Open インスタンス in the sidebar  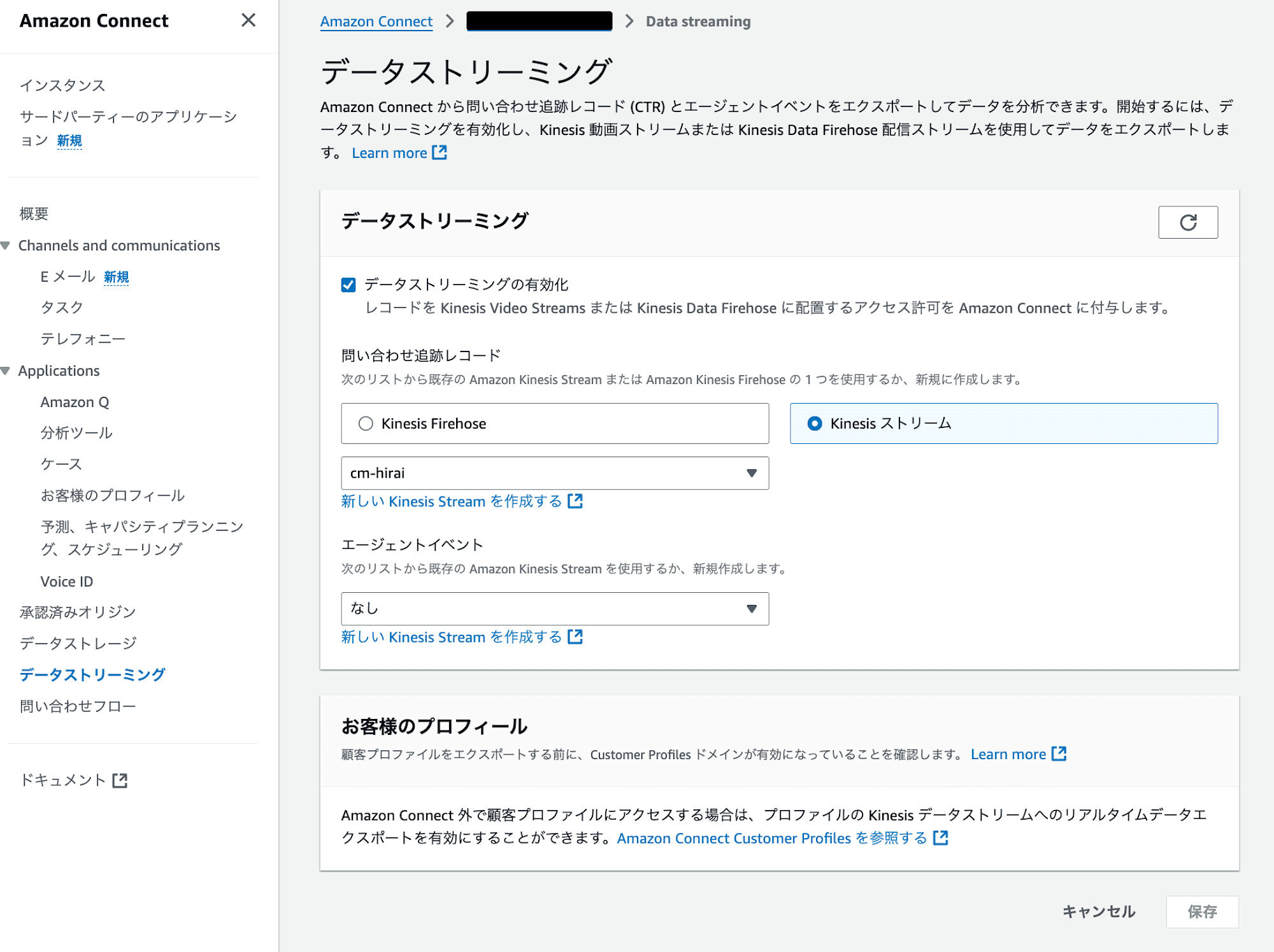[x=62, y=85]
